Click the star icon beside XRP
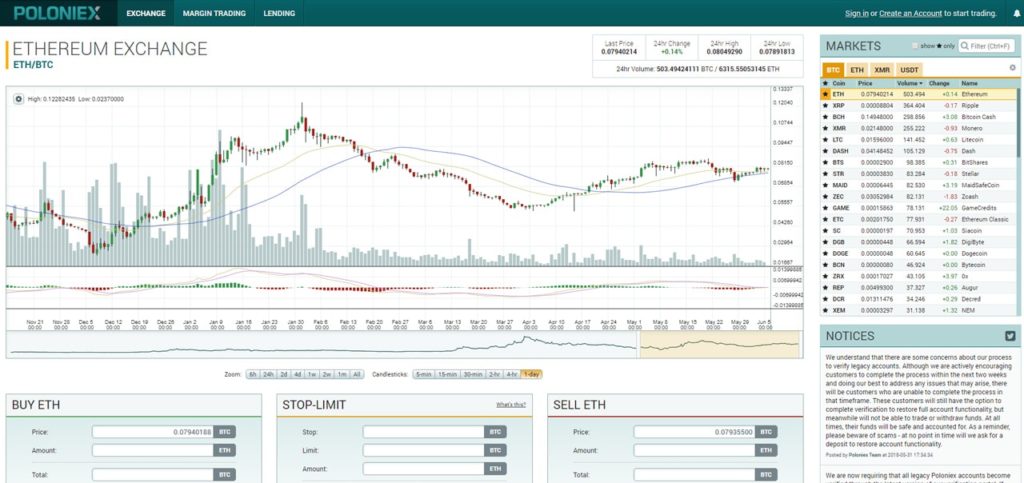The image size is (1024, 483). pyautogui.click(x=825, y=105)
